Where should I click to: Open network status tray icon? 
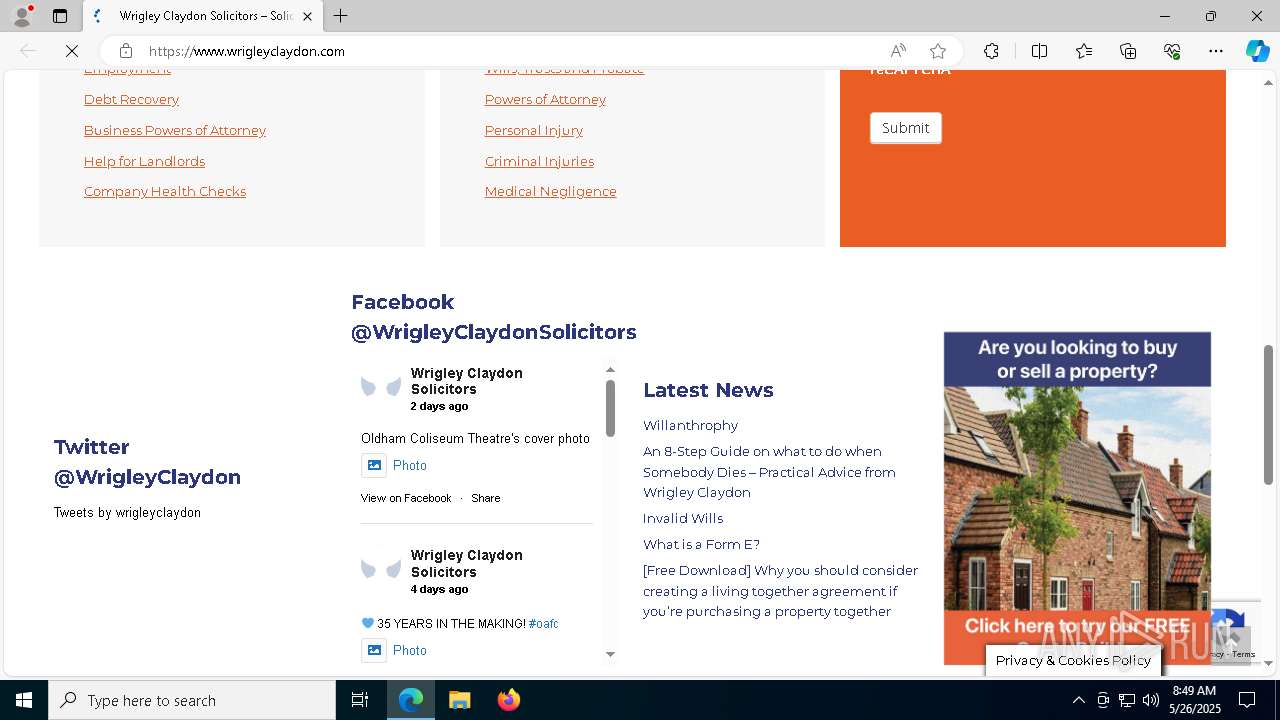click(x=1127, y=700)
